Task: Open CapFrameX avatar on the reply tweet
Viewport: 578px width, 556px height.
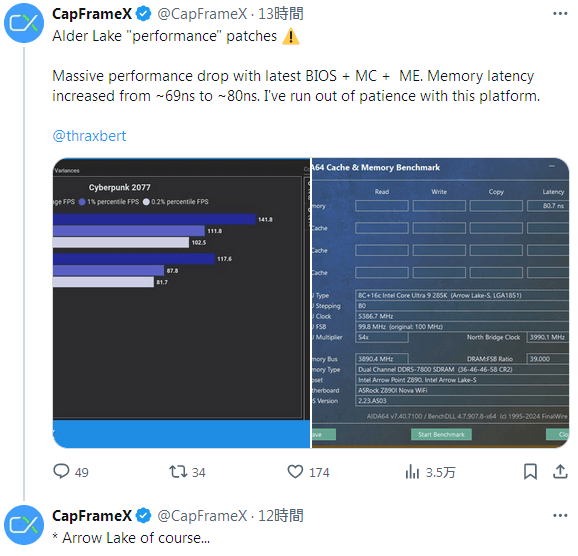Action: [x=24, y=525]
